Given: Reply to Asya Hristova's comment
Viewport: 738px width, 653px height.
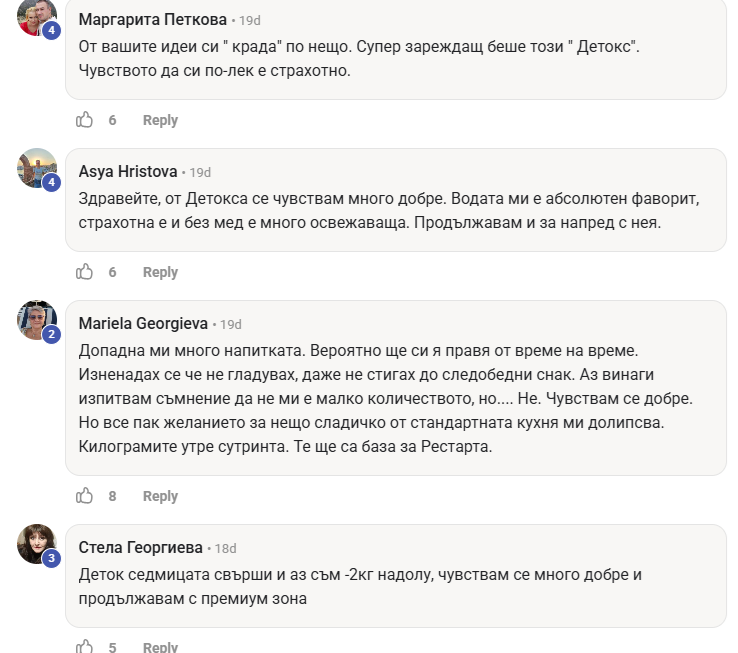Looking at the screenshot, I should (160, 272).
